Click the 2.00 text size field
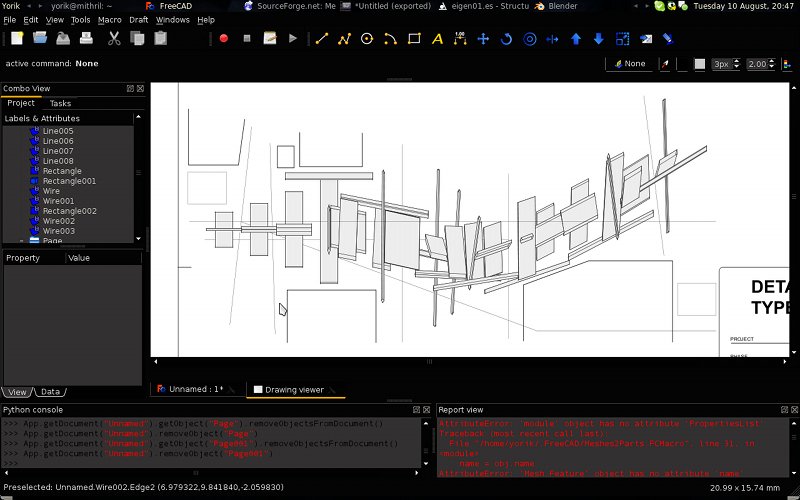This screenshot has width=800, height=500. (x=757, y=64)
